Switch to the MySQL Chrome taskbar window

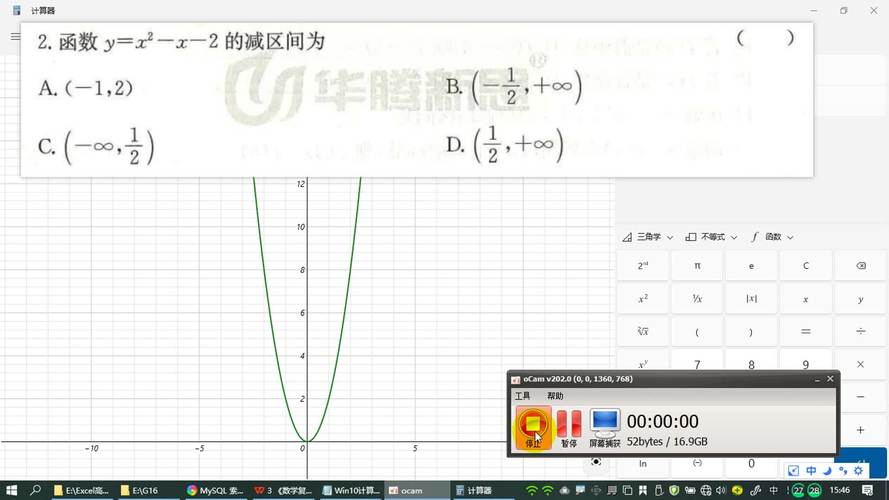pos(215,491)
